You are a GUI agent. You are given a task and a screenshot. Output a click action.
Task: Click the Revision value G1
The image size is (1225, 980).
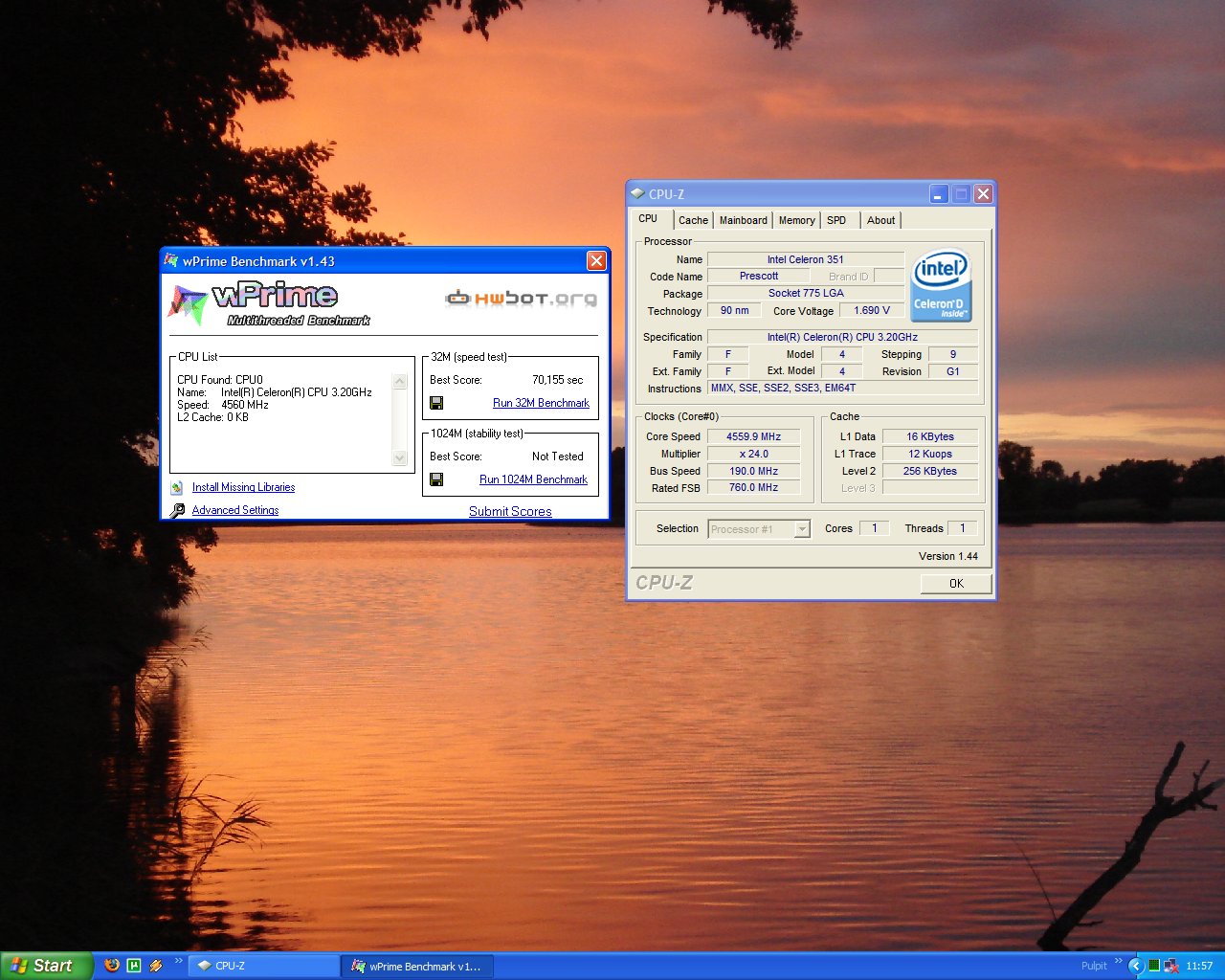click(953, 371)
